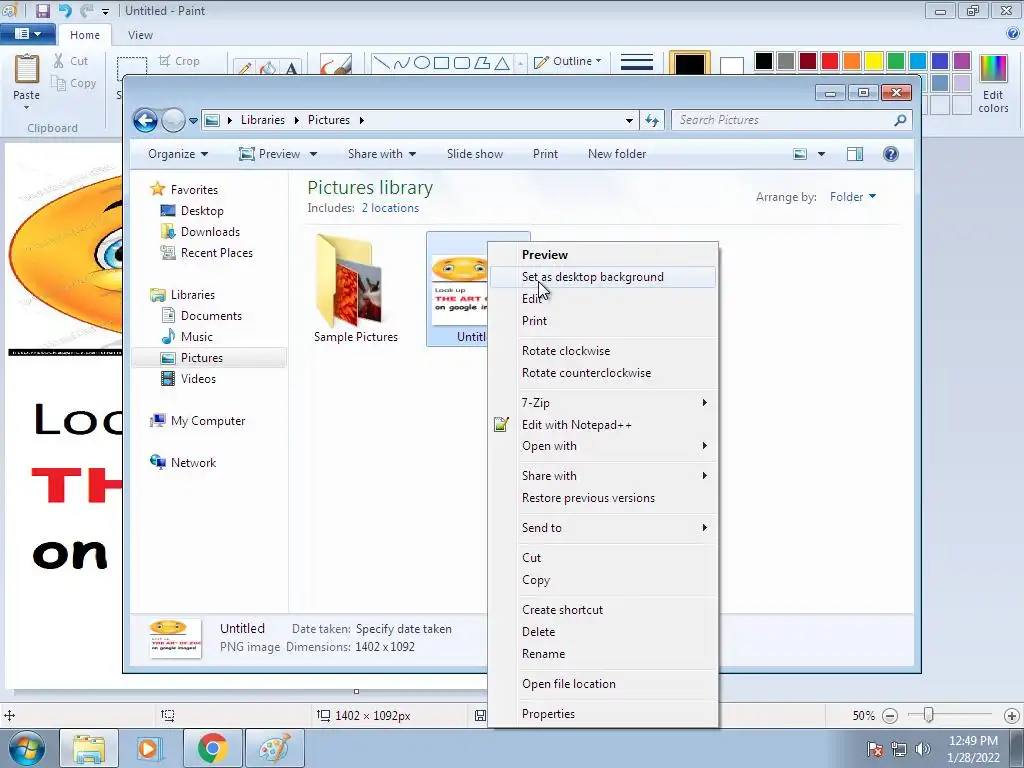This screenshot has width=1024, height=768.
Task: Click Paint's Copy button
Action: click(x=74, y=83)
